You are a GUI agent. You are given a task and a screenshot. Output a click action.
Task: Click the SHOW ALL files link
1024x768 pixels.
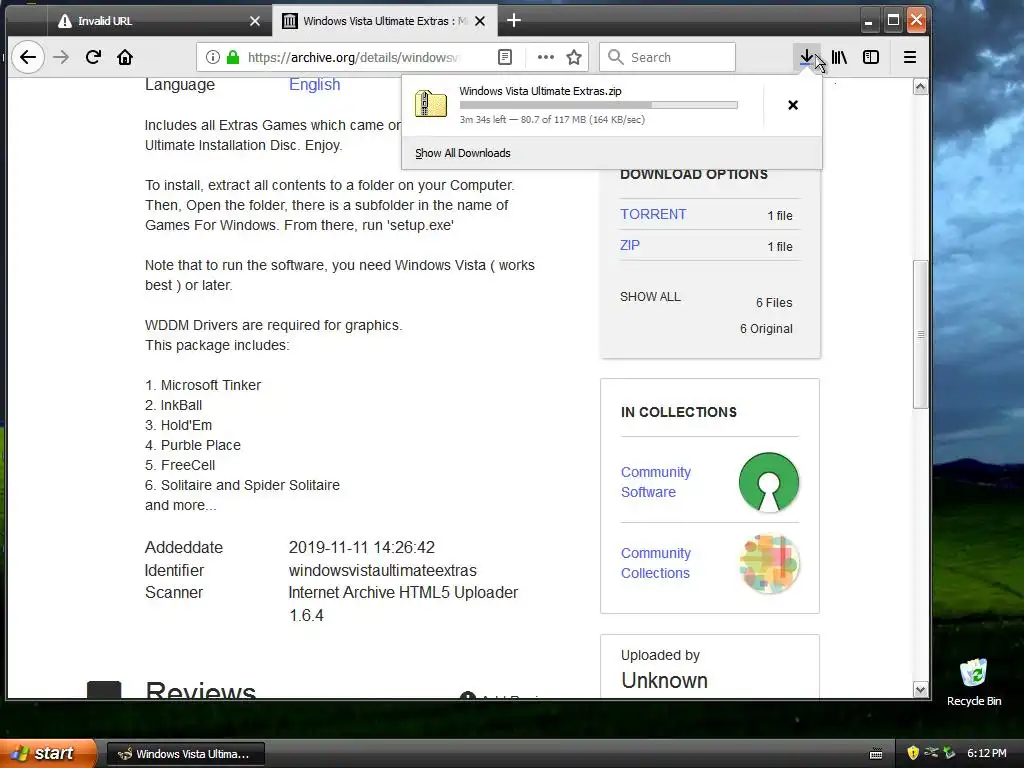click(650, 296)
